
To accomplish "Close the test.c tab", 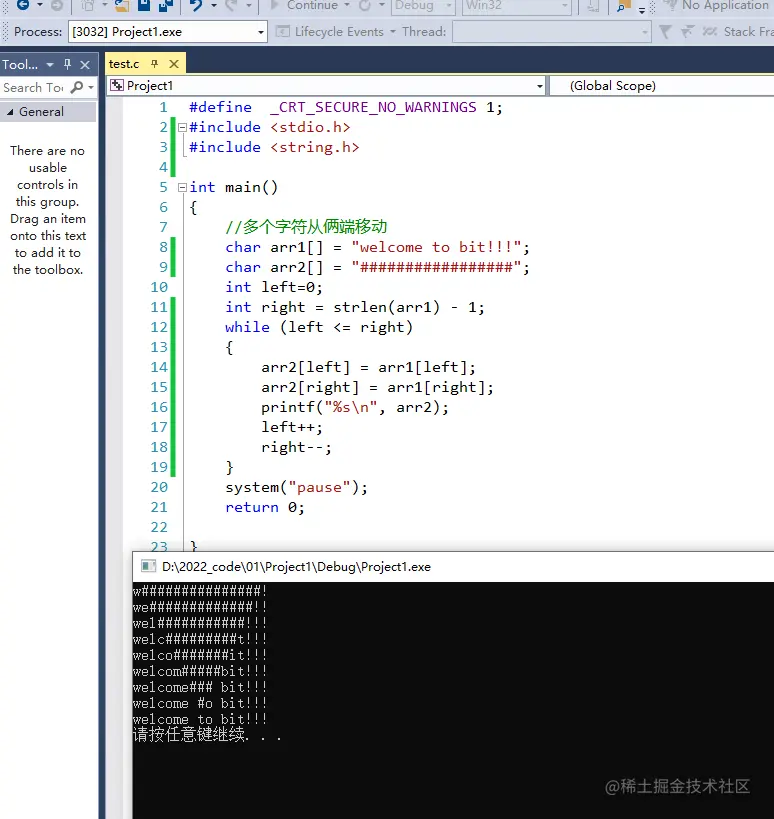I will coord(174,64).
